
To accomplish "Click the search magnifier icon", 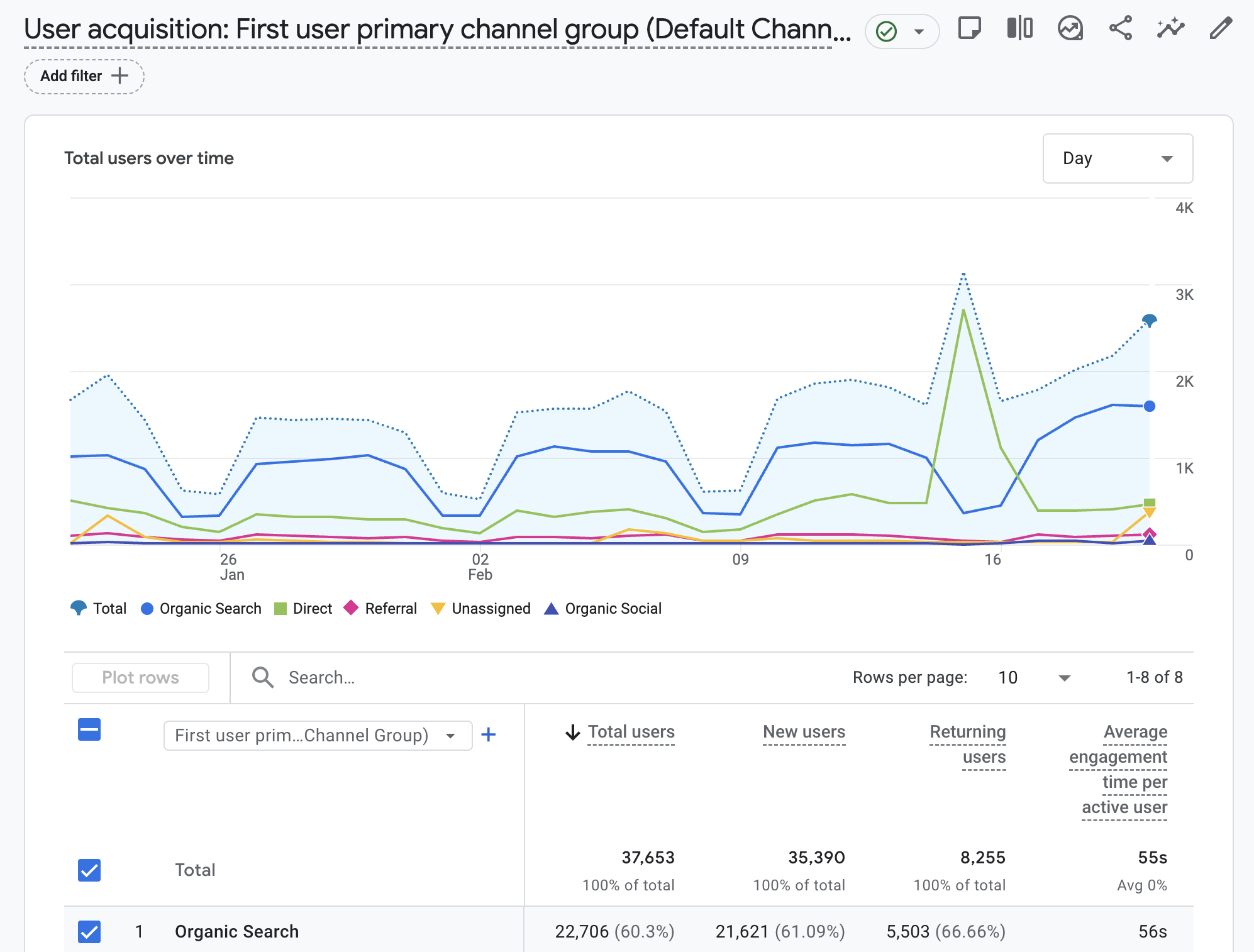I will (262, 677).
